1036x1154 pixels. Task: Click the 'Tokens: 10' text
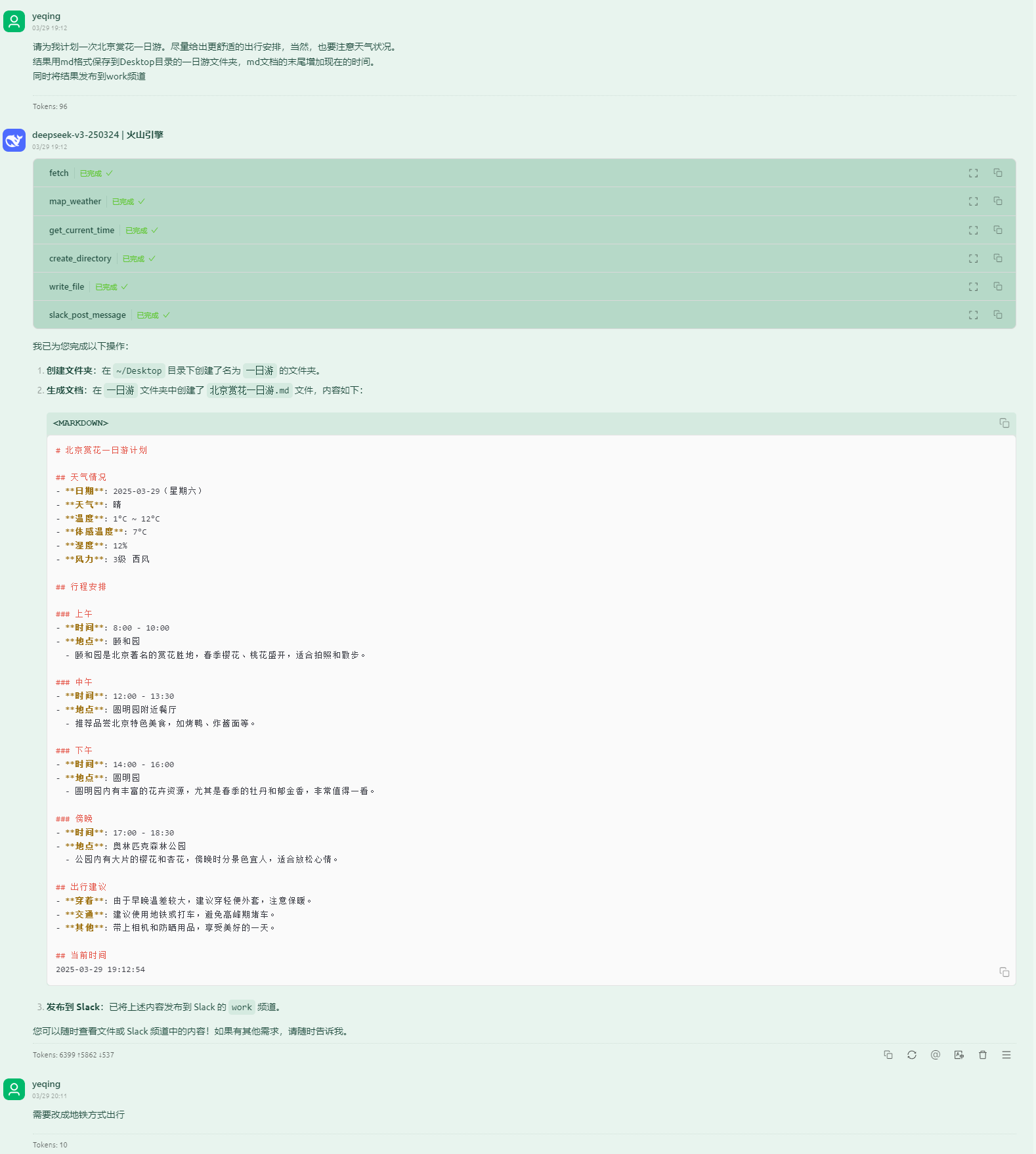point(50,1145)
